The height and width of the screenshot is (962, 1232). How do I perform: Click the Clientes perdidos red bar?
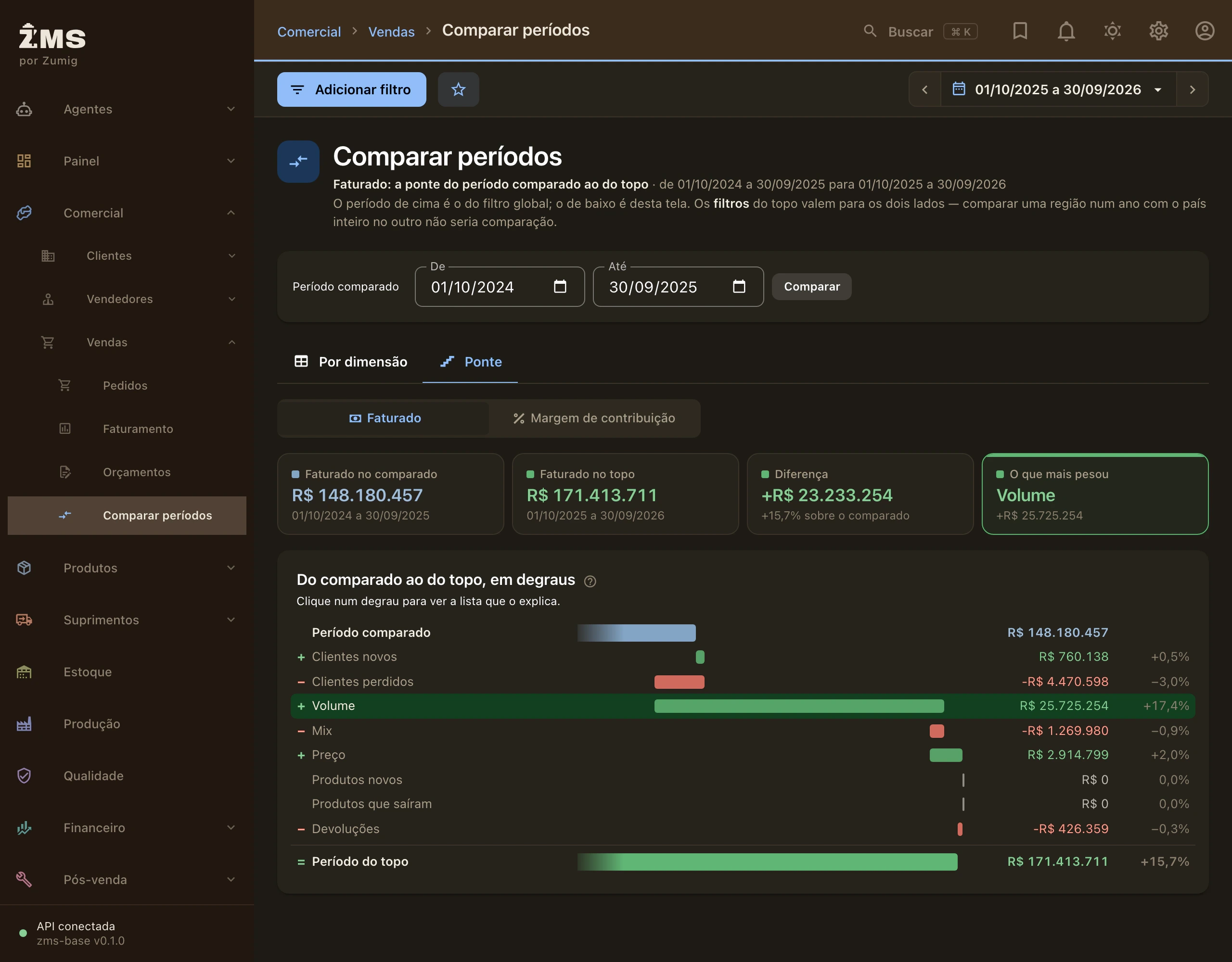679,682
